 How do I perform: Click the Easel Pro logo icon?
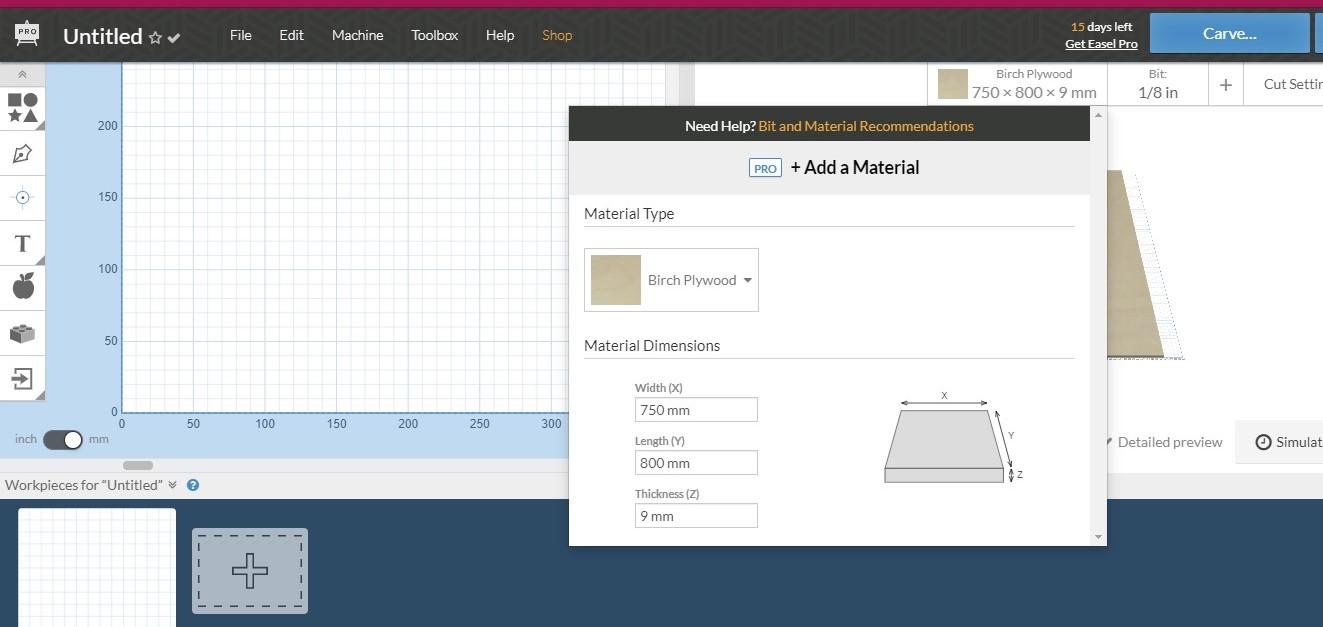pyautogui.click(x=27, y=34)
